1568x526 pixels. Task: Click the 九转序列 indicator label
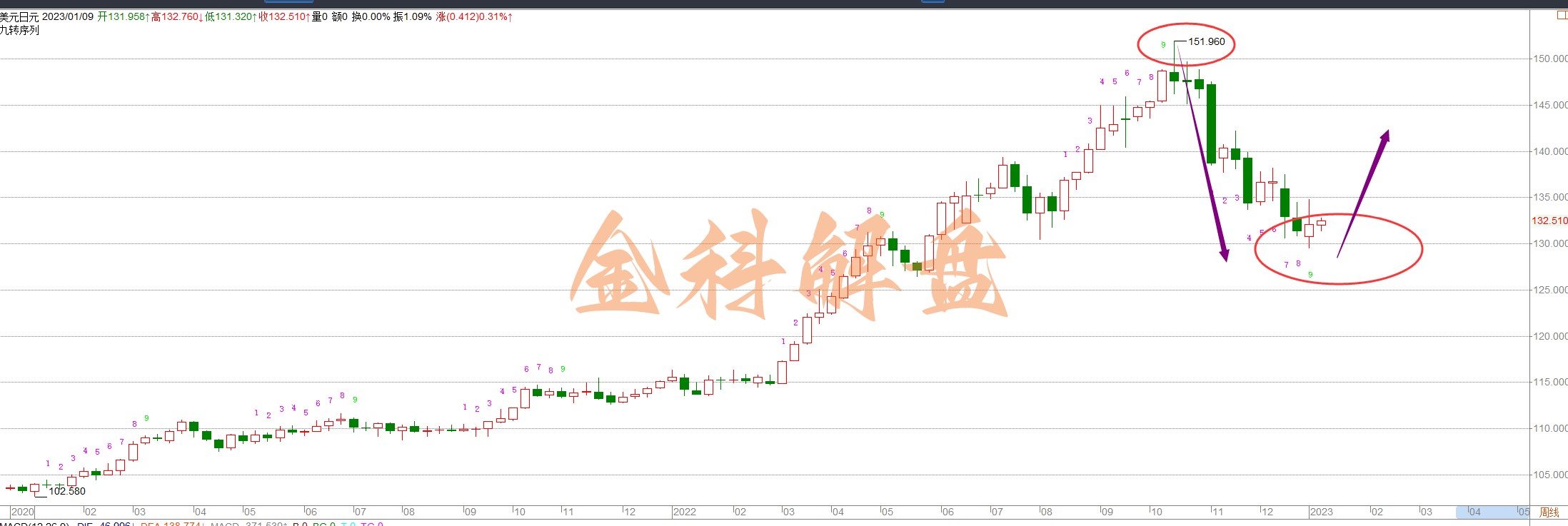click(19, 30)
